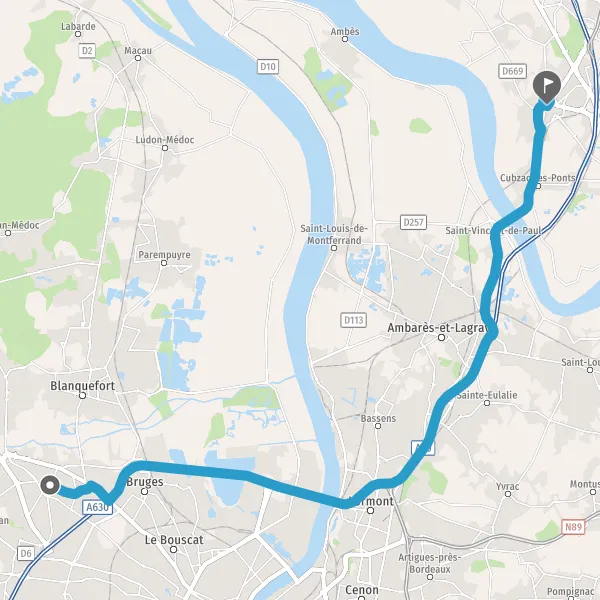Click the destination flag marker
Screen dimensions: 600x600
coord(547,87)
